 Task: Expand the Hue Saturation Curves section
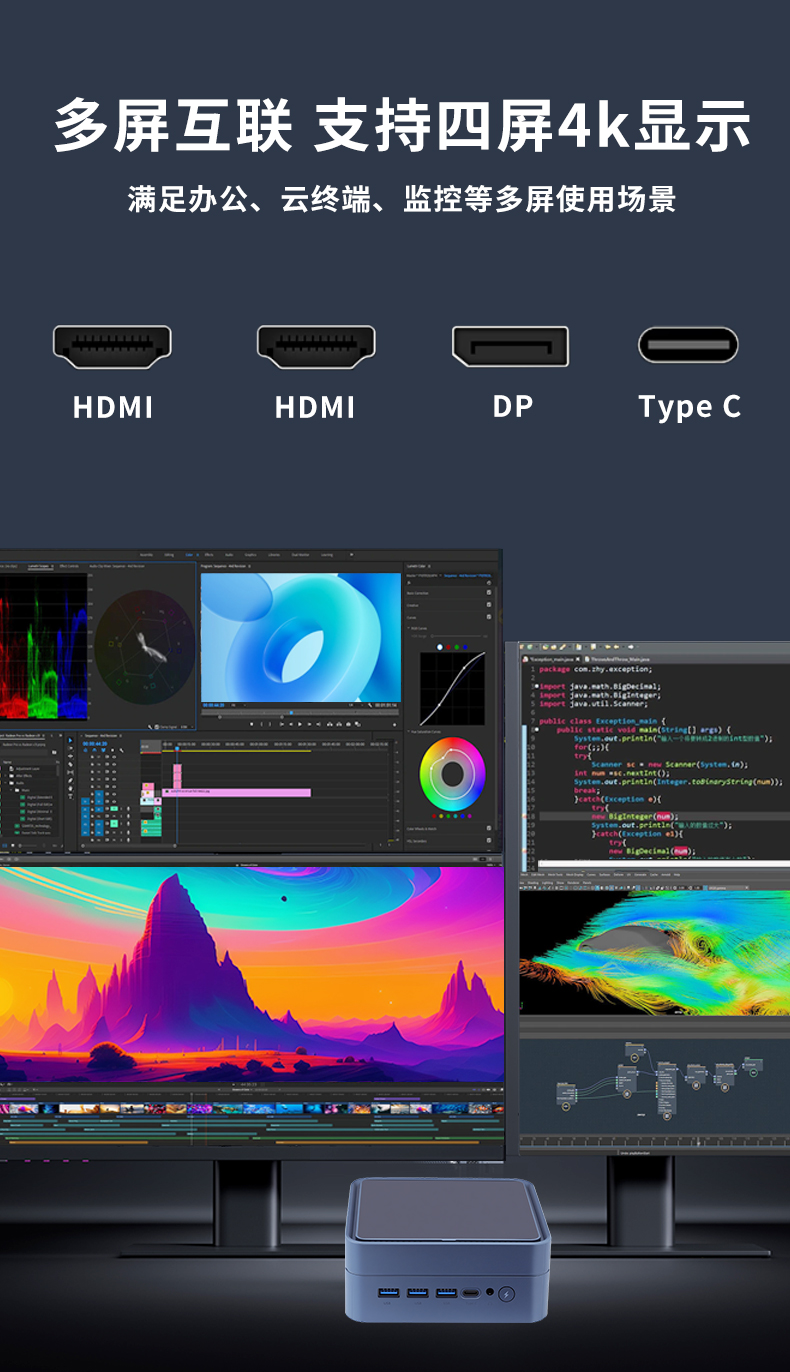[x=409, y=732]
